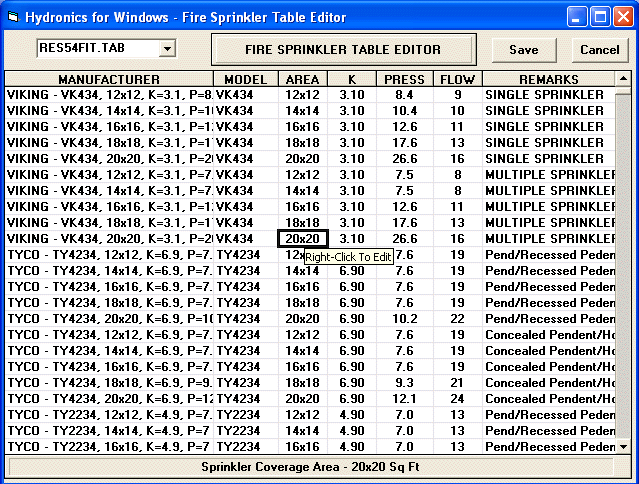Viewport: 639px width, 484px height.
Task: Select the FLOW cell showing 10
Action: point(458,111)
